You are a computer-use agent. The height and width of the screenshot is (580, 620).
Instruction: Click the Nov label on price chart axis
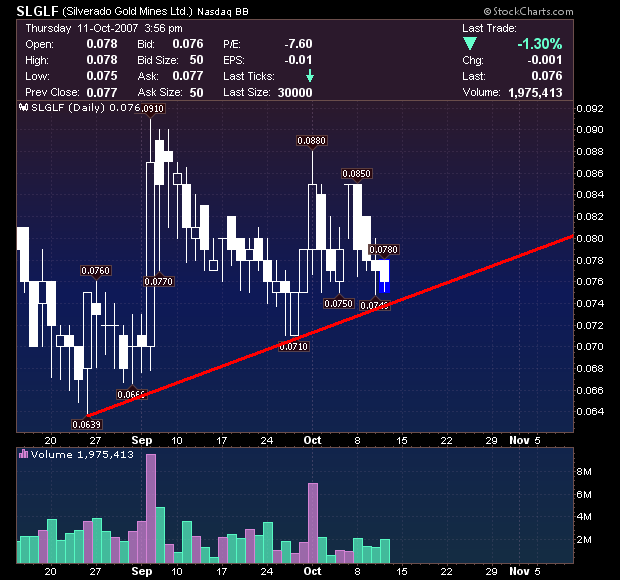point(519,440)
